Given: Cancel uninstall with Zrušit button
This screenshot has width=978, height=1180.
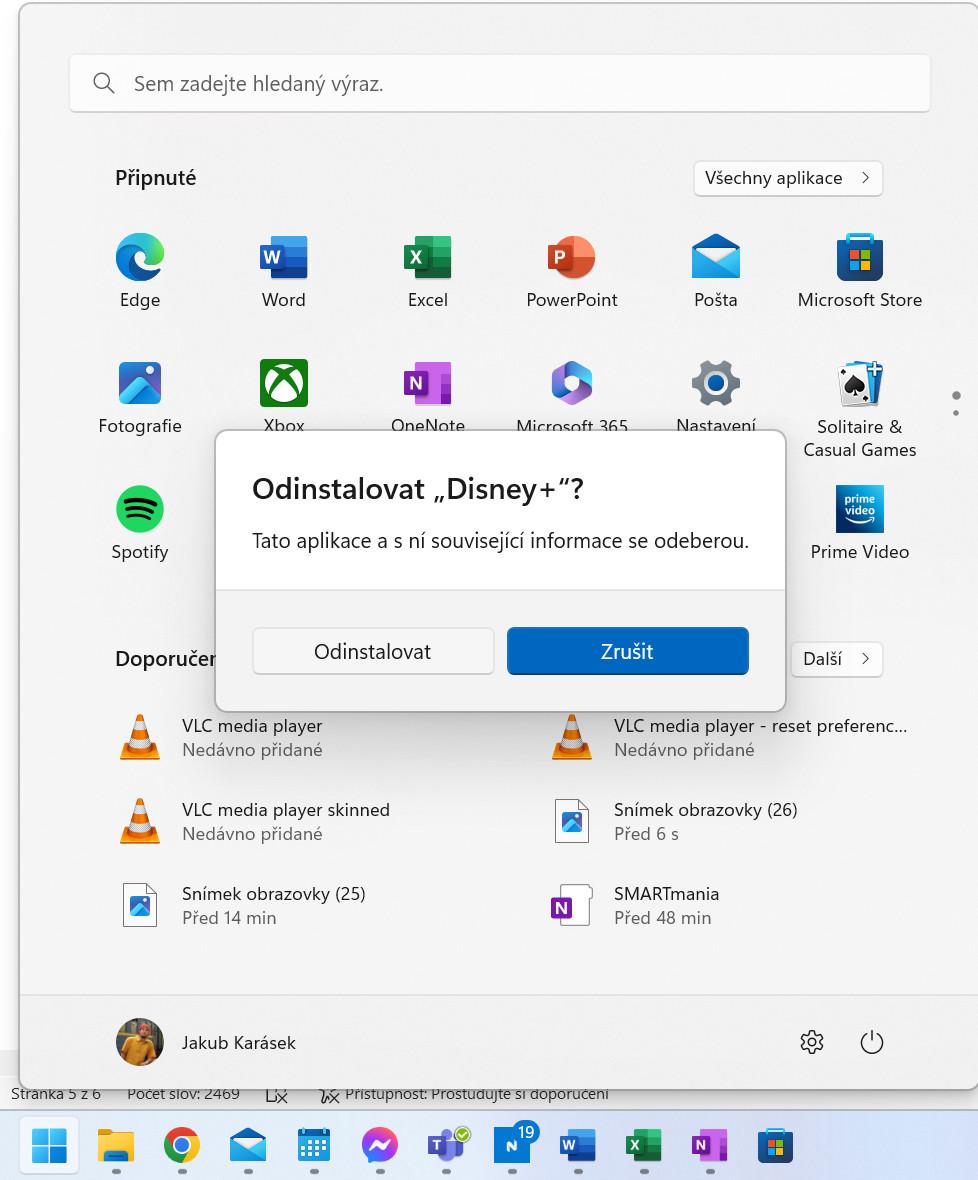Looking at the screenshot, I should pos(627,651).
